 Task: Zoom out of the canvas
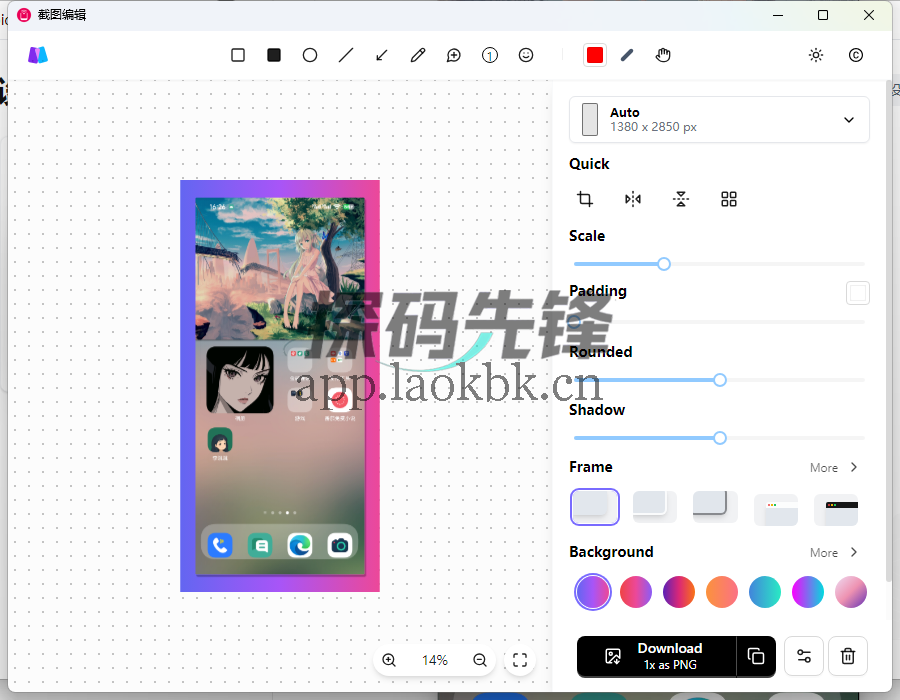click(480, 660)
